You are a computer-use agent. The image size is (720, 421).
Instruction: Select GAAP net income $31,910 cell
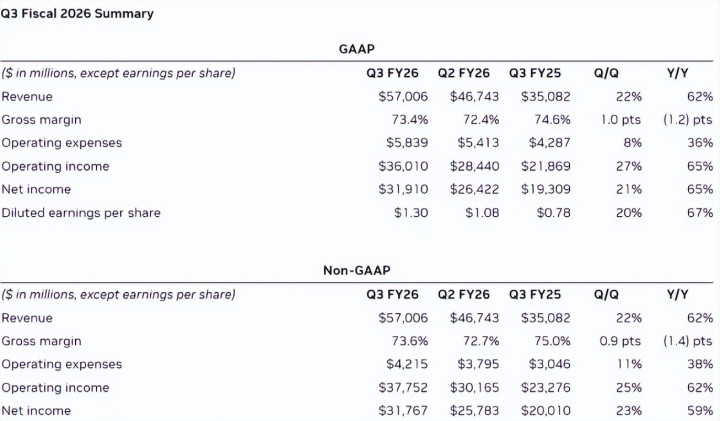[x=401, y=189]
